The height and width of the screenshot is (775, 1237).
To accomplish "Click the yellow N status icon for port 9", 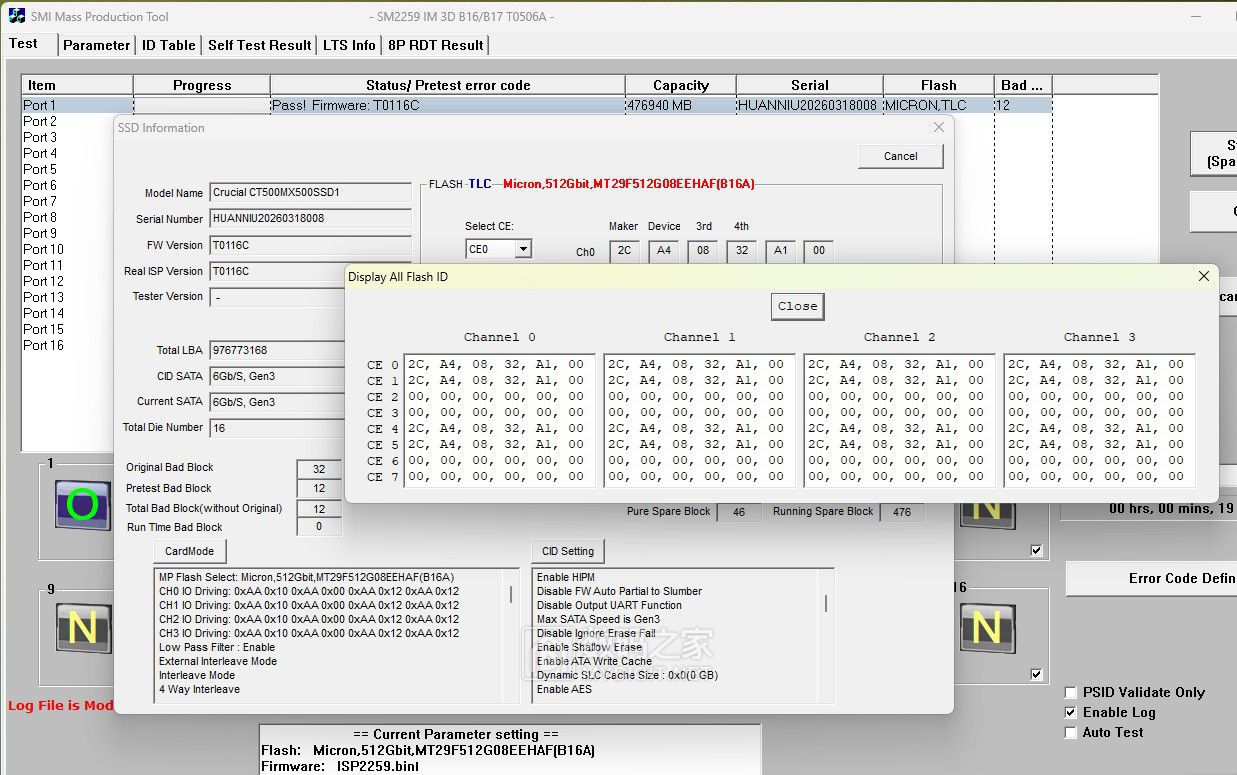I will [83, 629].
